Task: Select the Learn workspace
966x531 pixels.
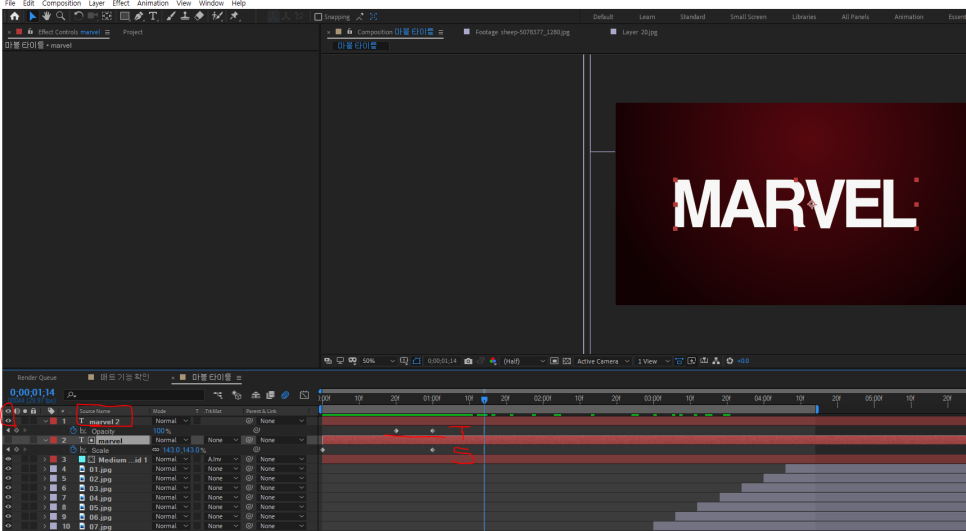Action: [647, 17]
